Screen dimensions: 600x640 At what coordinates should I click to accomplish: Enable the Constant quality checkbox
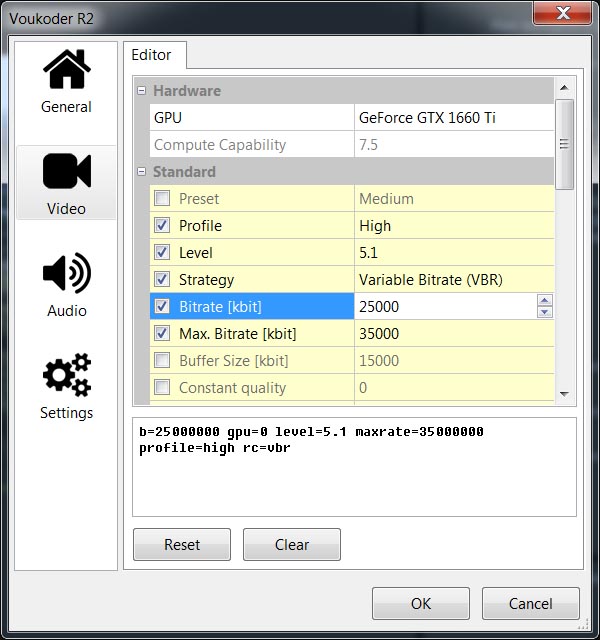pyautogui.click(x=162, y=387)
